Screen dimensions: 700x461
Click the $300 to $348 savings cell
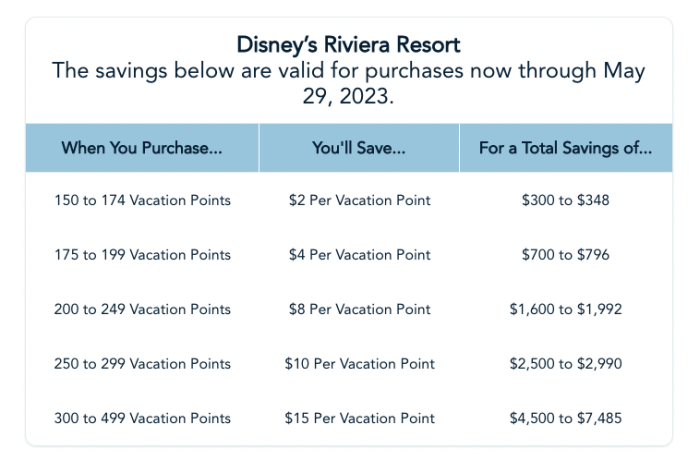tap(565, 200)
